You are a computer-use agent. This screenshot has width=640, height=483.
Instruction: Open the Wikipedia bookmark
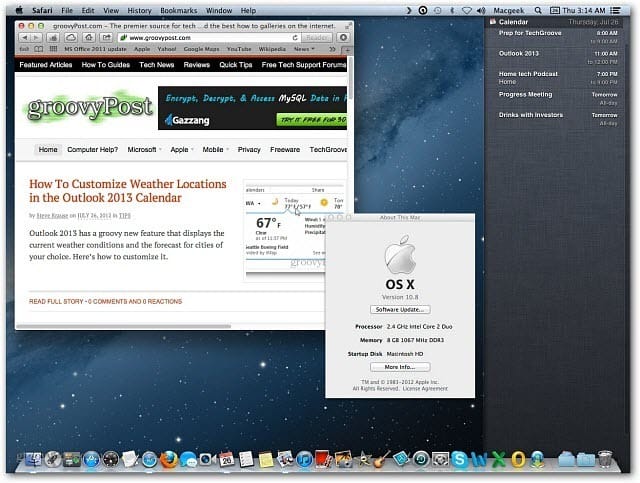(x=272, y=49)
